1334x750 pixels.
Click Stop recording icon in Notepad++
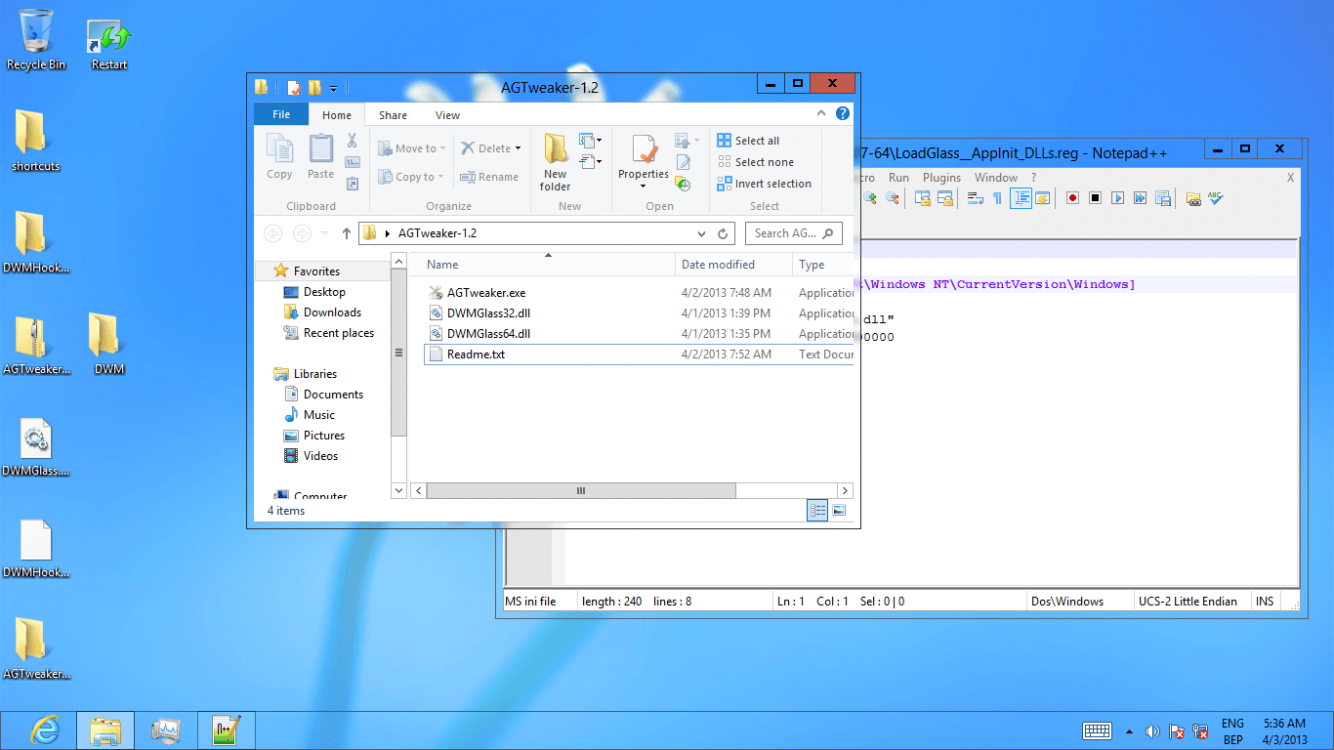(x=1095, y=199)
